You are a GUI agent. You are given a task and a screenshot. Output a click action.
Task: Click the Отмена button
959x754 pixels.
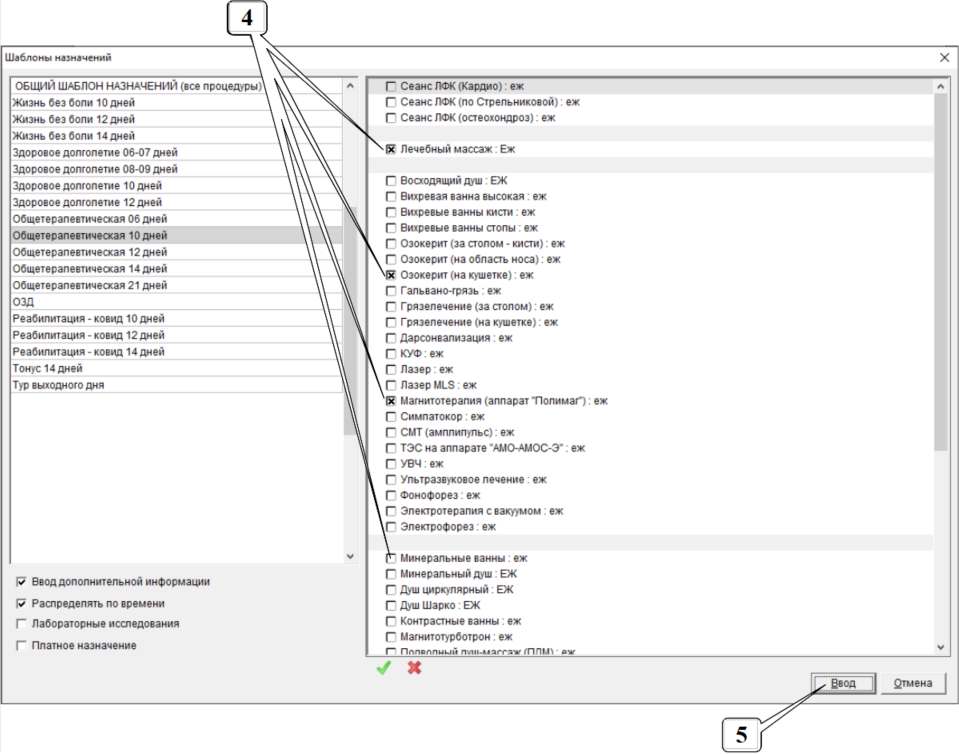913,683
